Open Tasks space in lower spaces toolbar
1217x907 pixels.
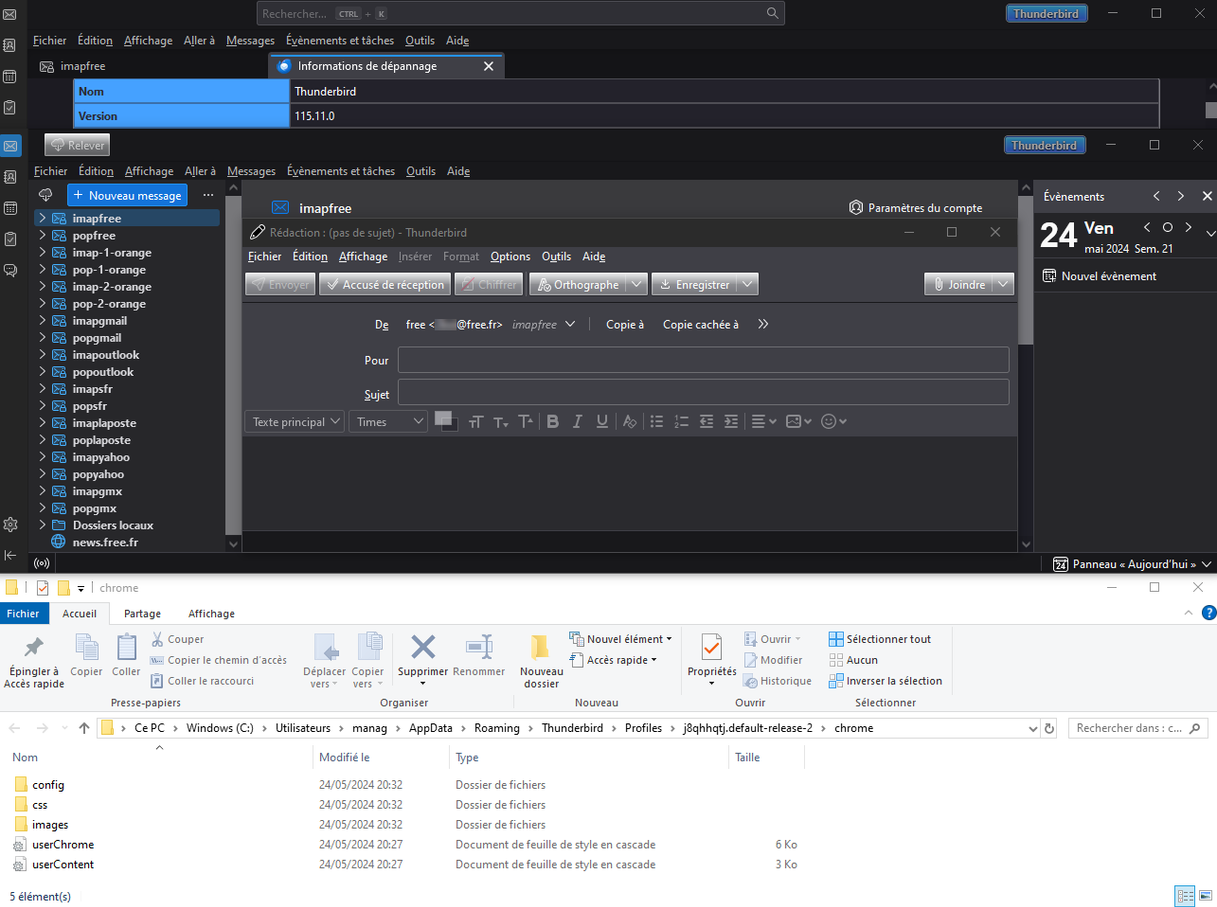10,239
